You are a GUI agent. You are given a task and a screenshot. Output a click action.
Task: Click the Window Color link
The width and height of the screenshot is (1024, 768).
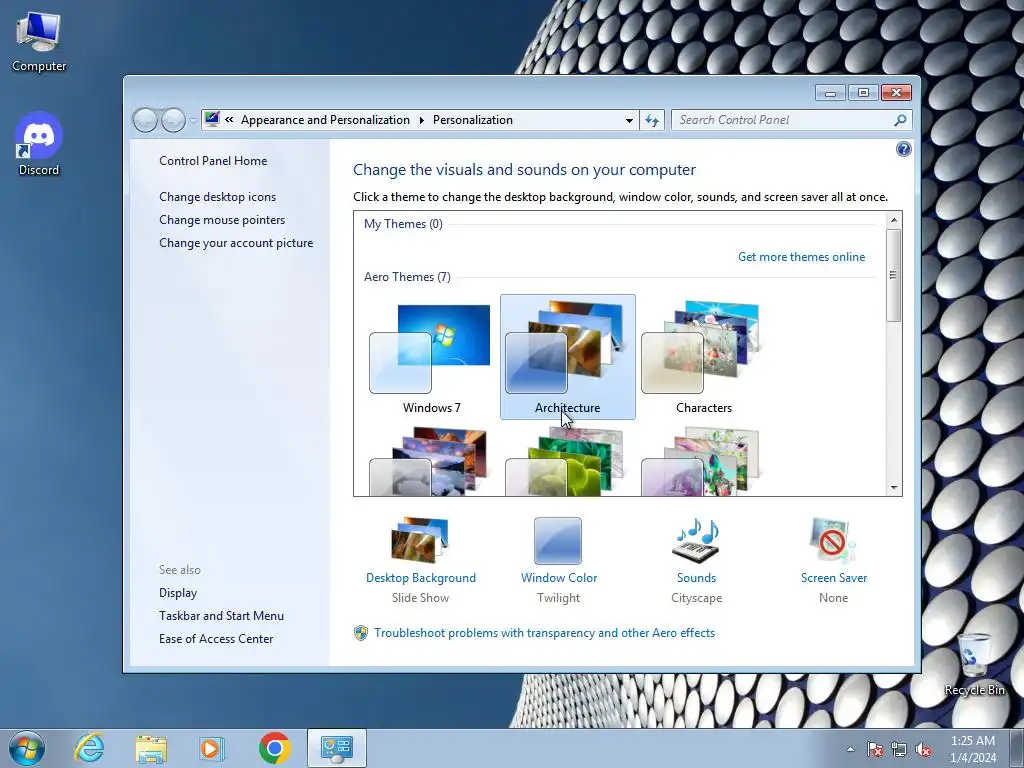[x=559, y=578]
